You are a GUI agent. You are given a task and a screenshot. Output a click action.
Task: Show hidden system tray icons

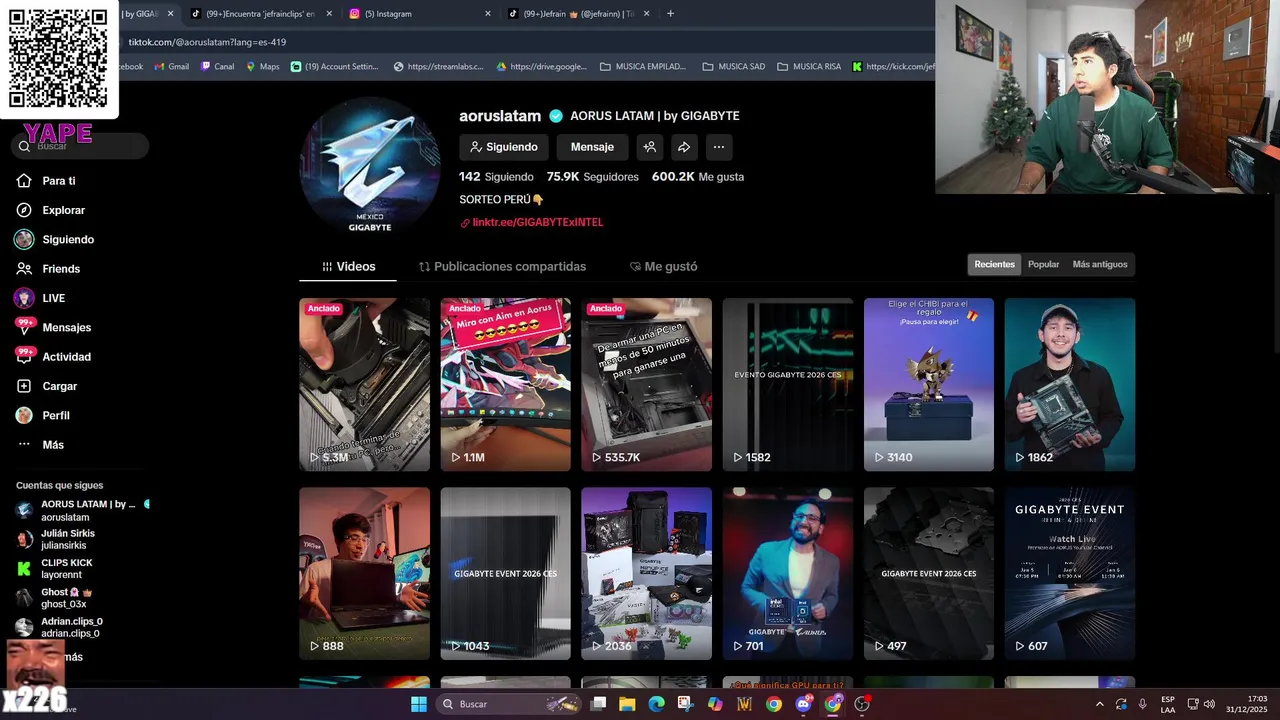1100,704
